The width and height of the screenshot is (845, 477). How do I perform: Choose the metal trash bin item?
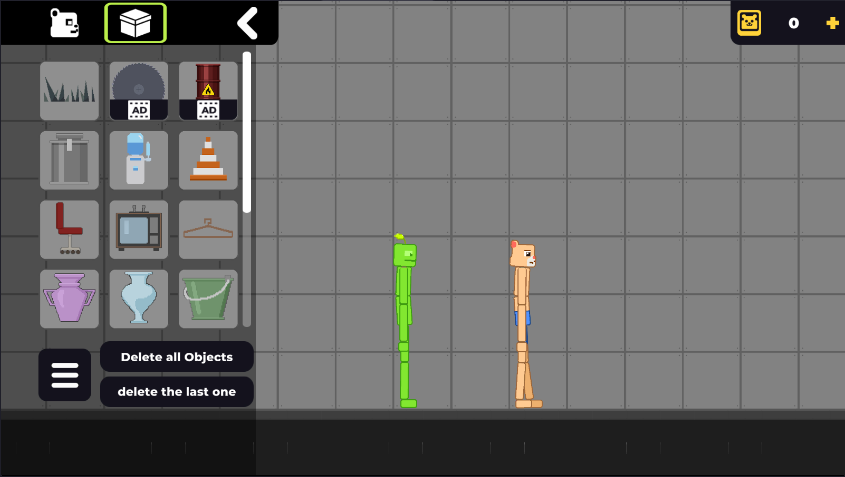click(x=70, y=160)
